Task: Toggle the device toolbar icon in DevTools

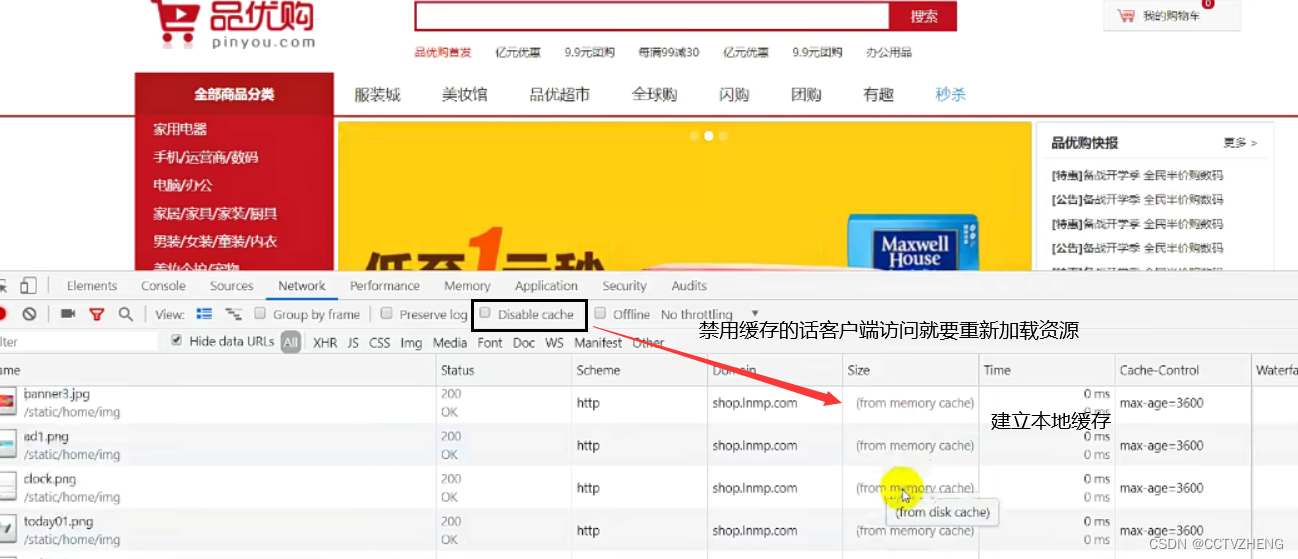Action: [x=28, y=286]
